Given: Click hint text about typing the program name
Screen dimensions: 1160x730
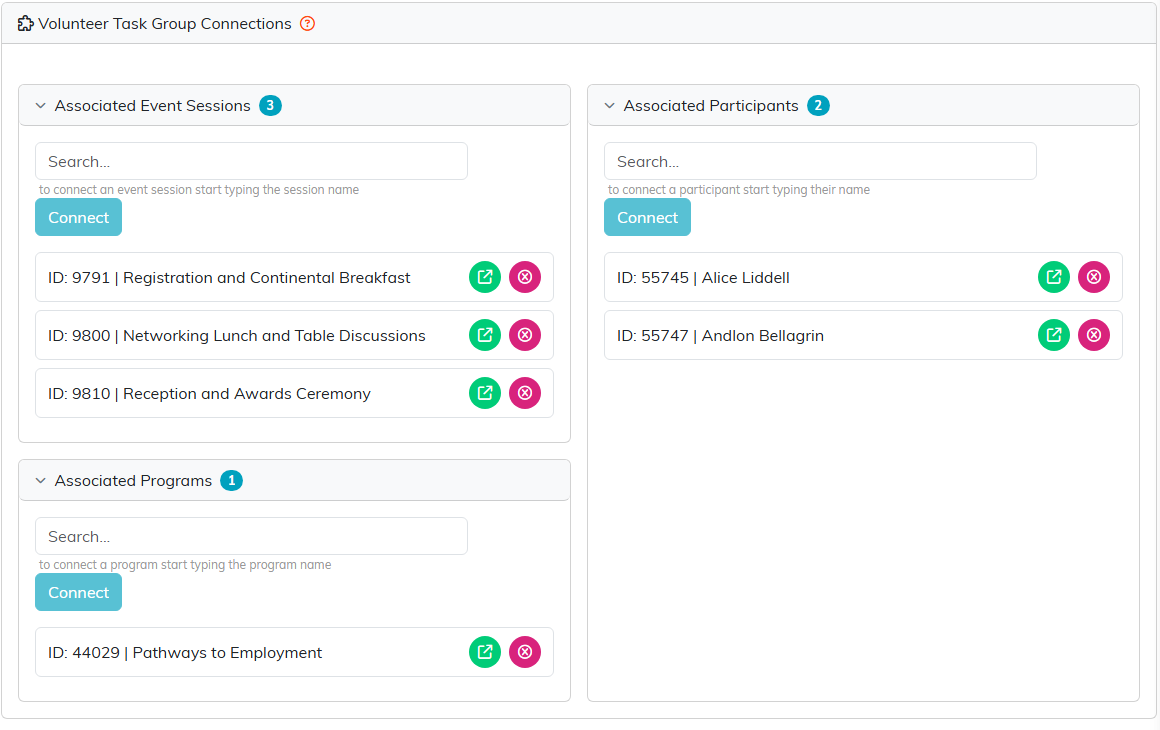Looking at the screenshot, I should (x=185, y=565).
